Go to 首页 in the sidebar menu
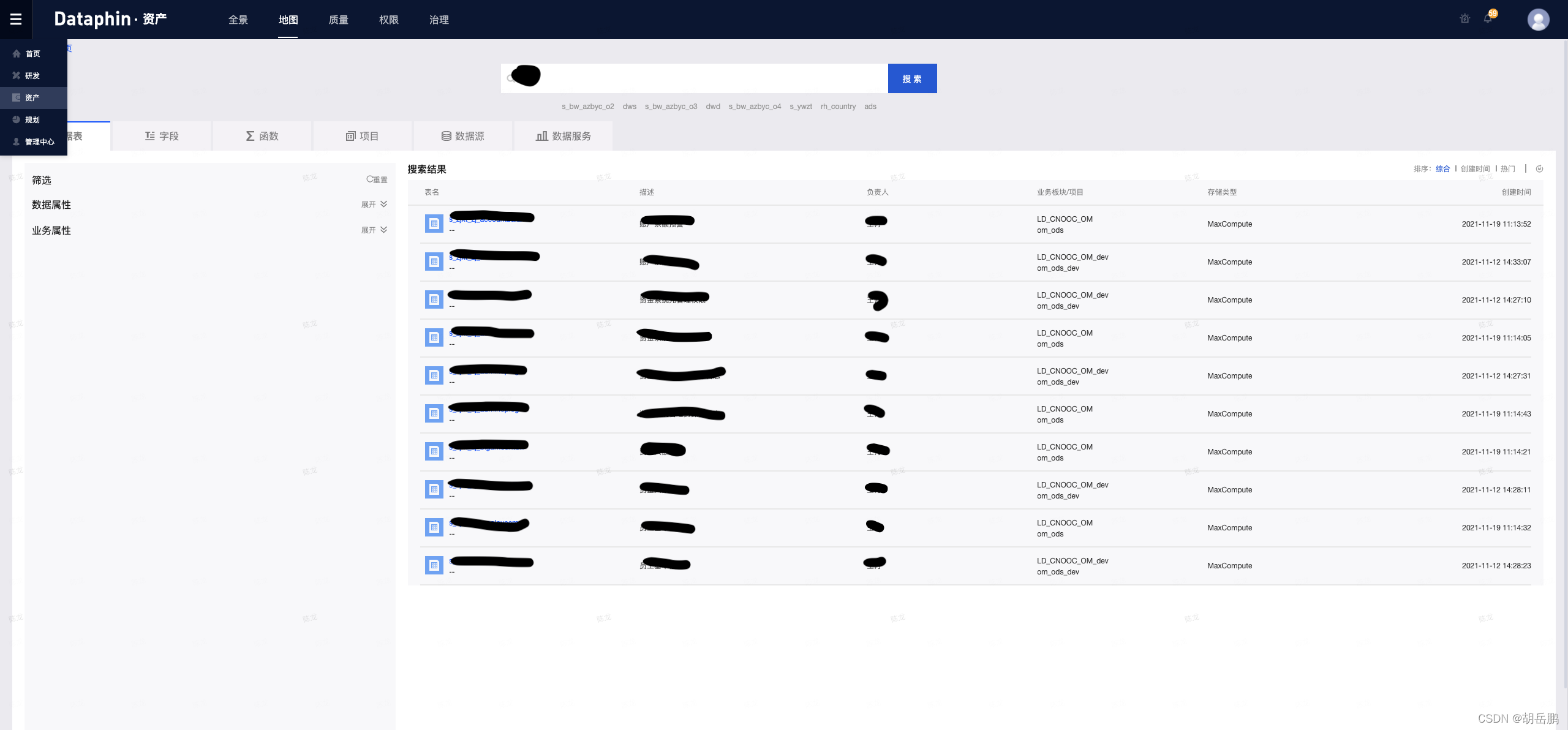Screen dimensions: 1568x730 click(32, 54)
